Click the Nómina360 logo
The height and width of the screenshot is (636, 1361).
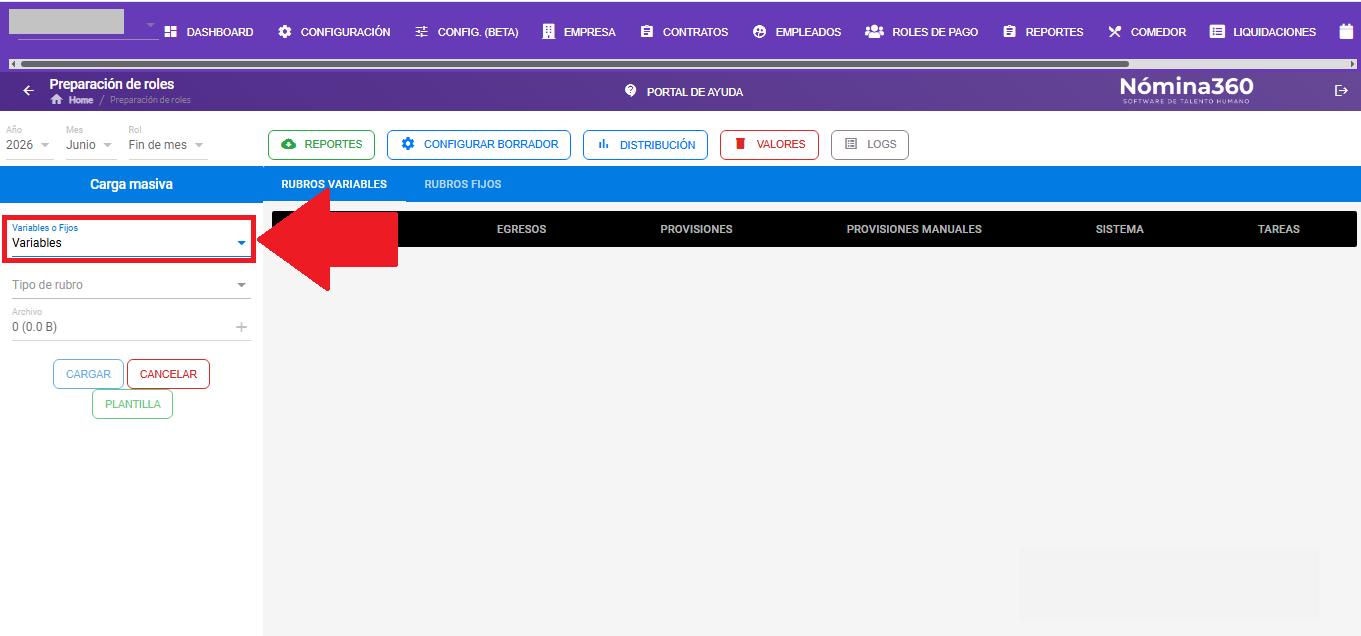tap(1186, 90)
